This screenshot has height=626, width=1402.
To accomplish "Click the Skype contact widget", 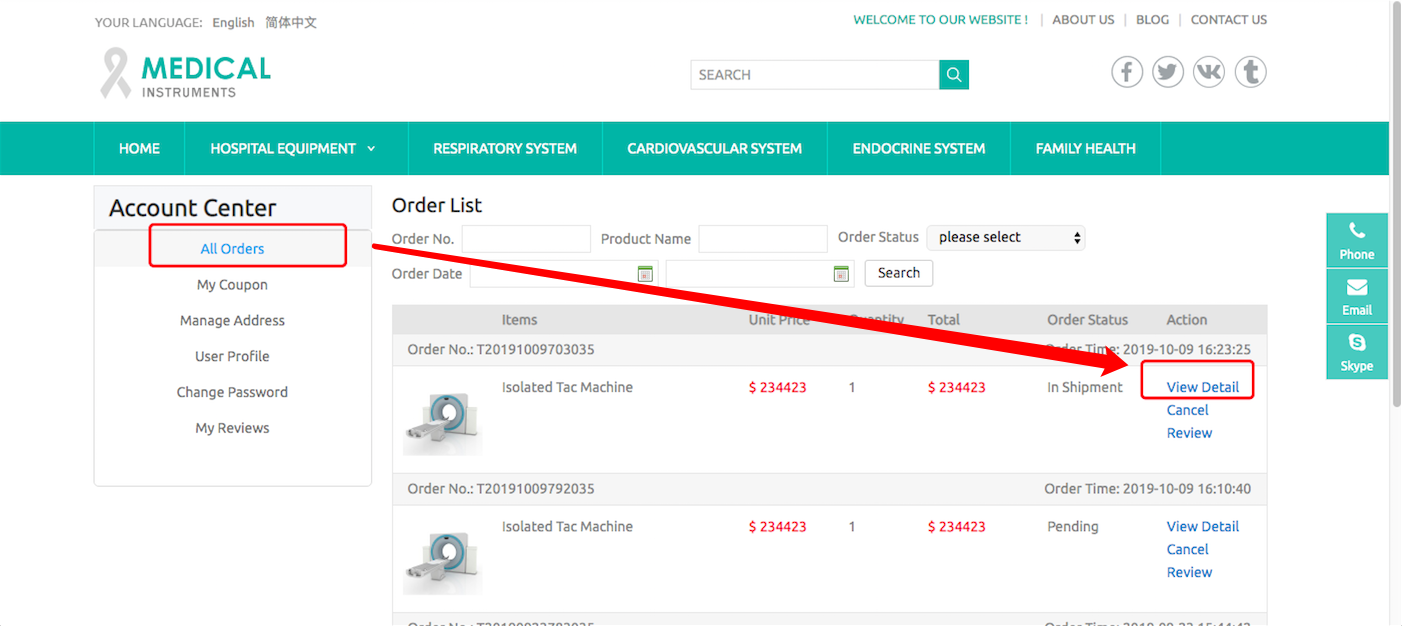I will point(1357,352).
